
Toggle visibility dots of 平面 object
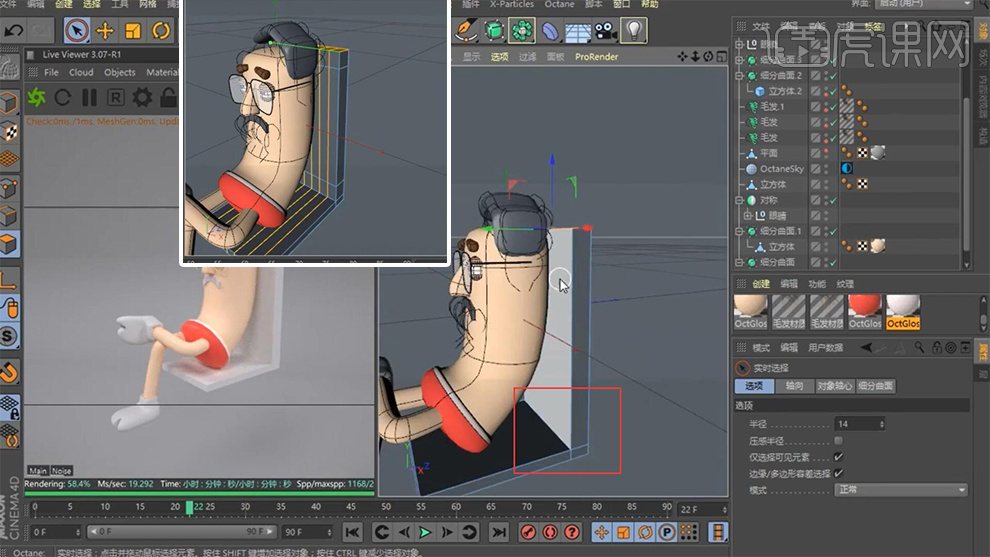pos(826,153)
